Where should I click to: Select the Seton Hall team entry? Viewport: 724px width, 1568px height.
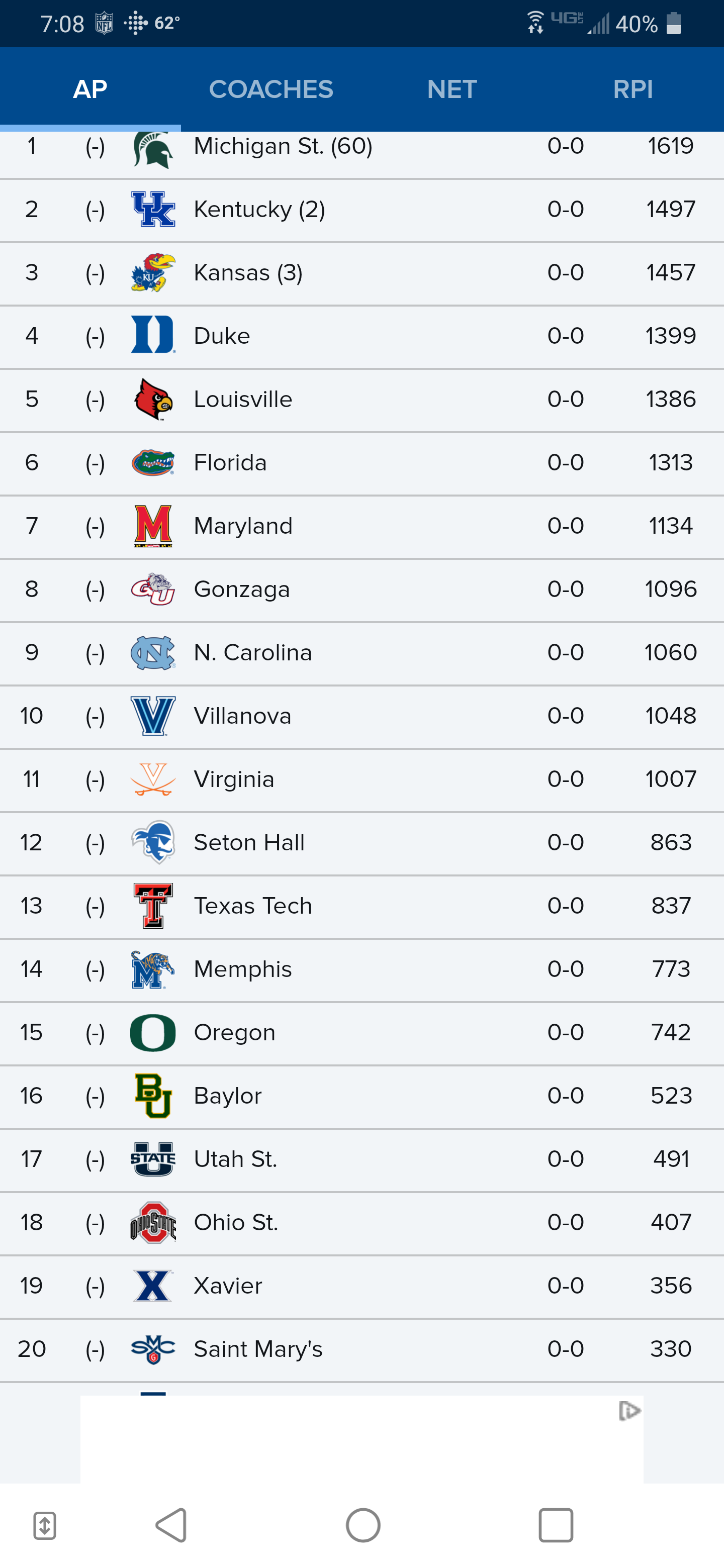tap(361, 843)
